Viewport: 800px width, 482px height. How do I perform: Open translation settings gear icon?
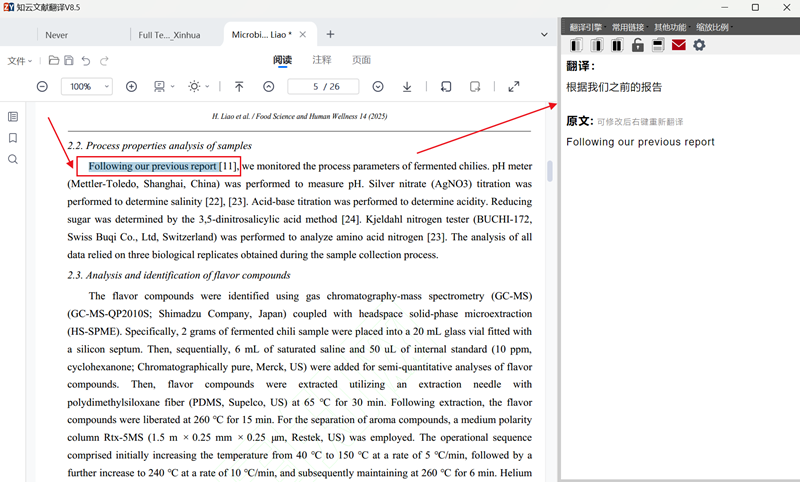tap(699, 45)
